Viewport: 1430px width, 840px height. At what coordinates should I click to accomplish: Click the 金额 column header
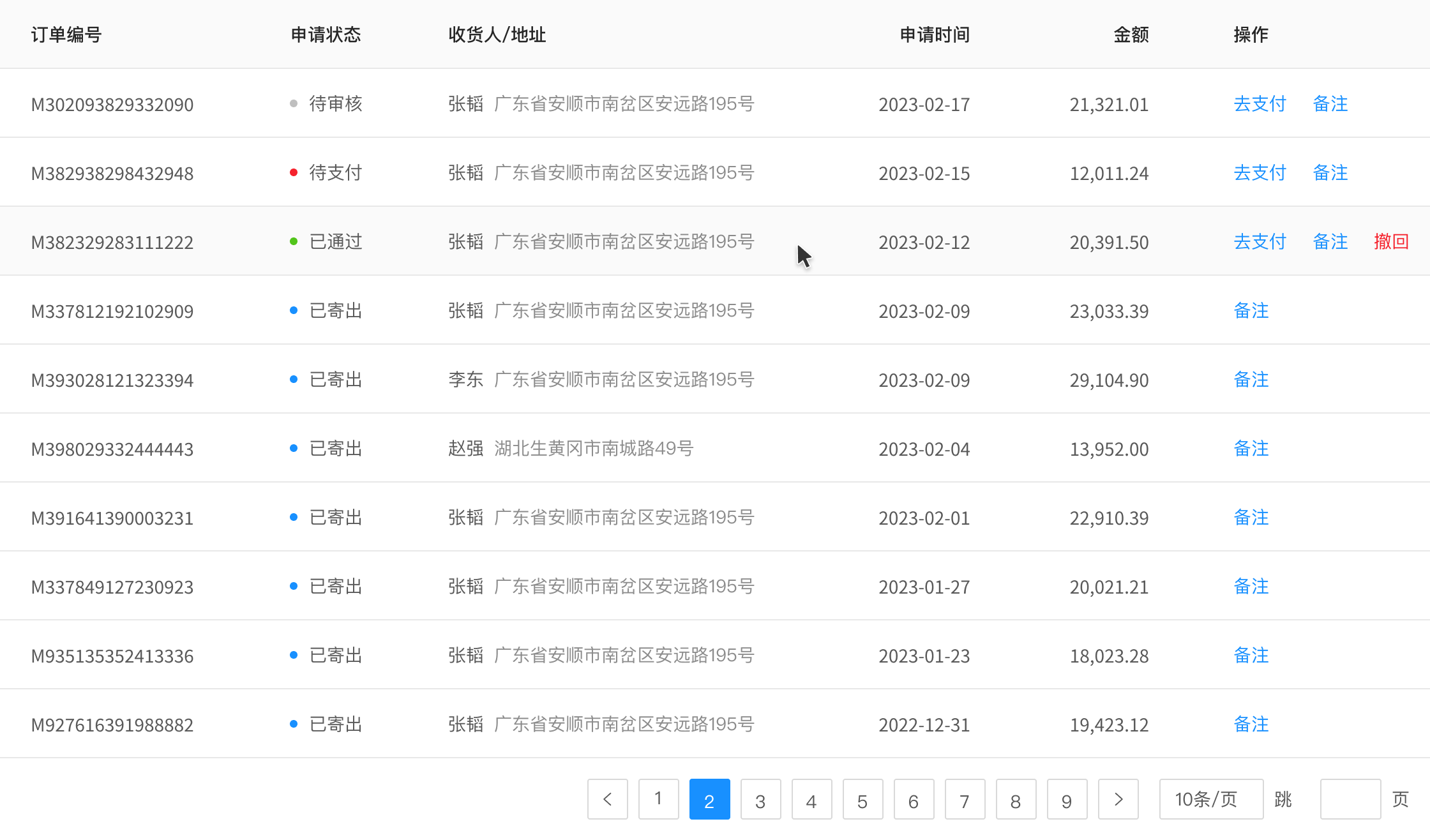tap(1131, 35)
